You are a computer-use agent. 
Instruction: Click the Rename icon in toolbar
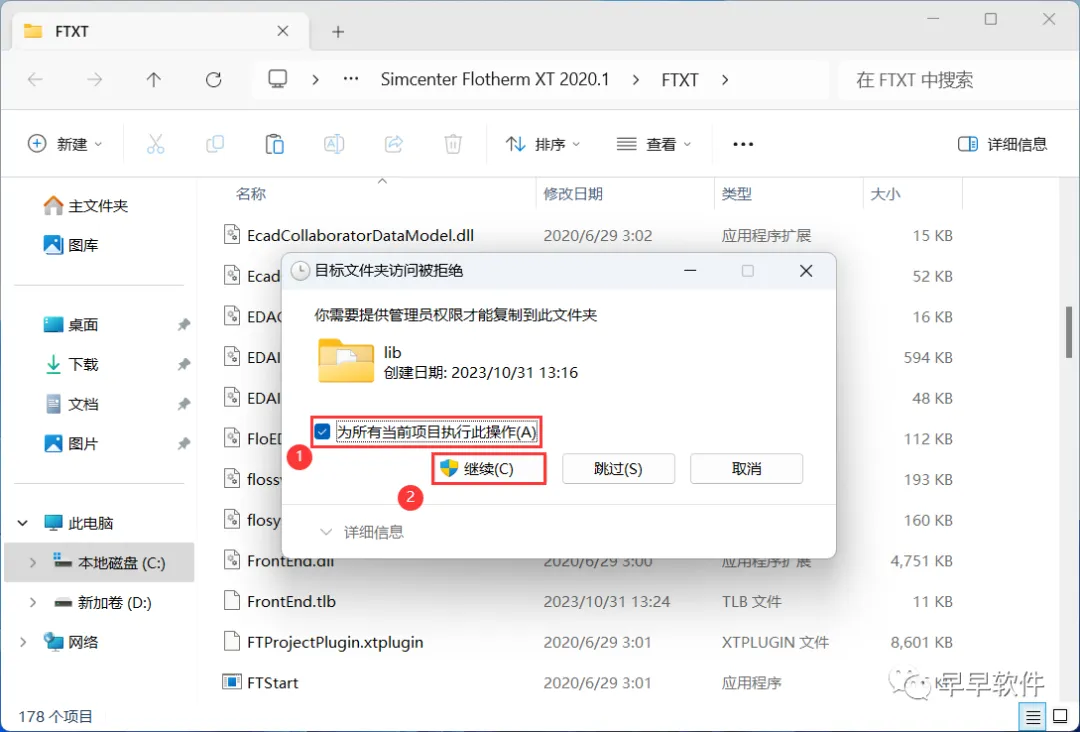click(334, 144)
